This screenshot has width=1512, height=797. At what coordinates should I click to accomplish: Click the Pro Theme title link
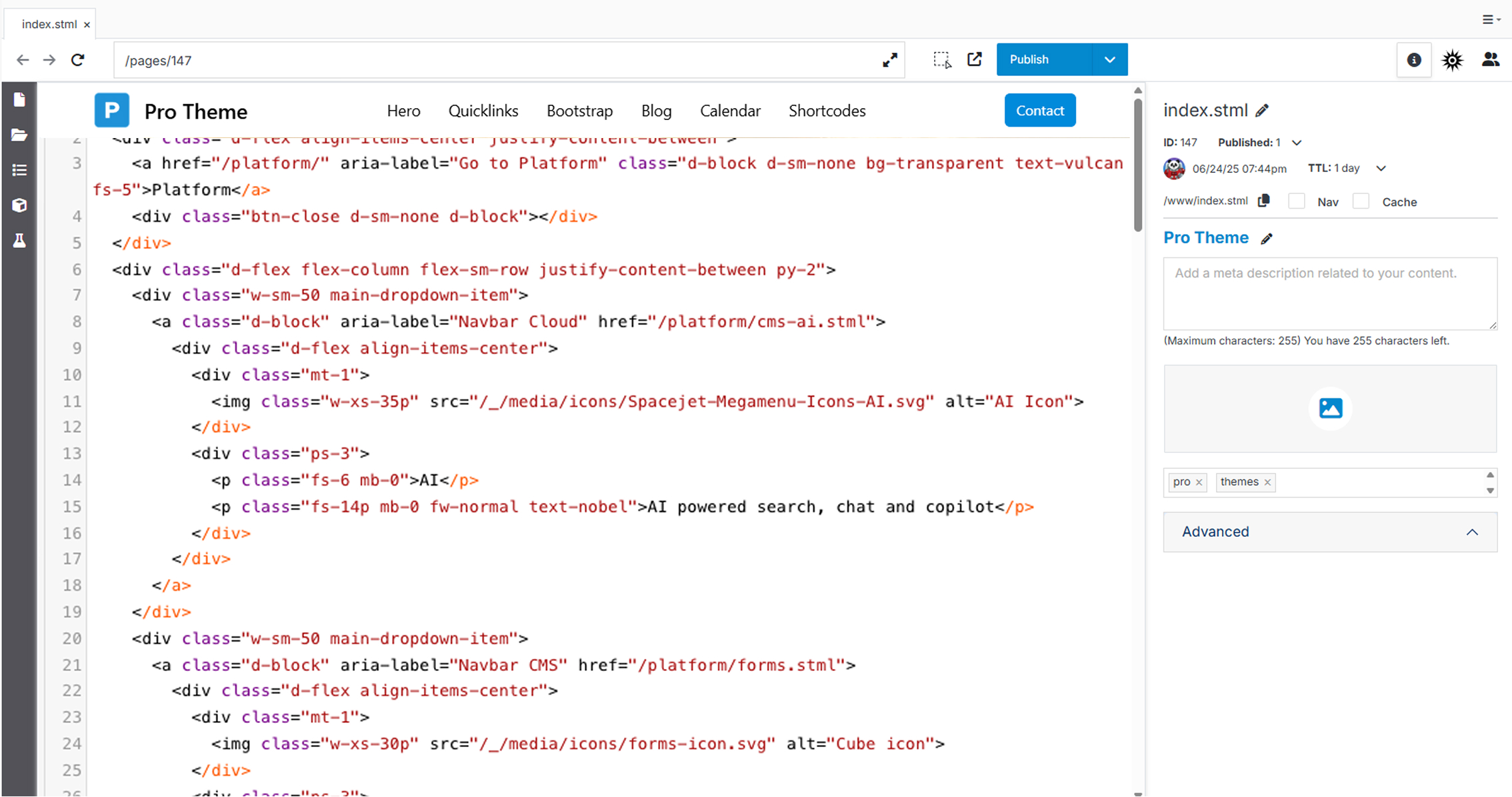[1206, 238]
